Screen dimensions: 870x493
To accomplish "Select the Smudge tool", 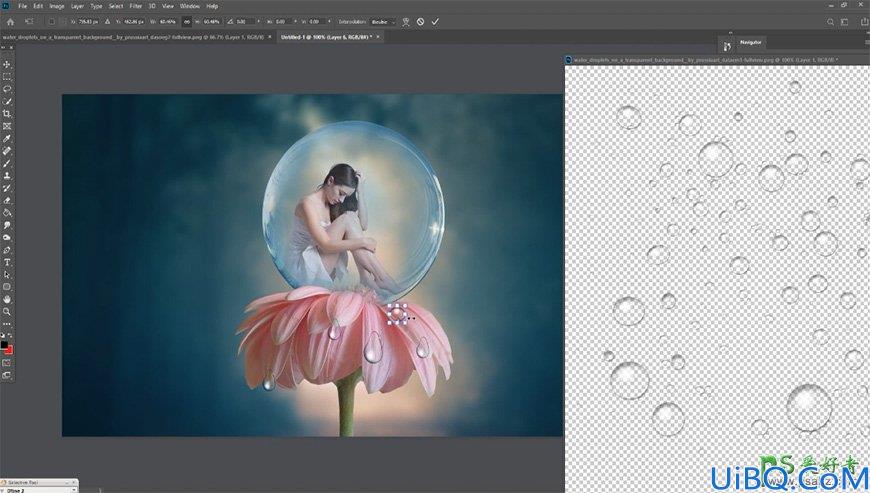I will pos(7,225).
